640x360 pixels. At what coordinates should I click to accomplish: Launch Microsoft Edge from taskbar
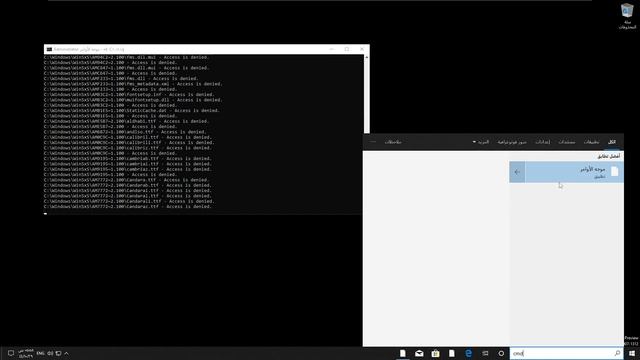pyautogui.click(x=468, y=353)
